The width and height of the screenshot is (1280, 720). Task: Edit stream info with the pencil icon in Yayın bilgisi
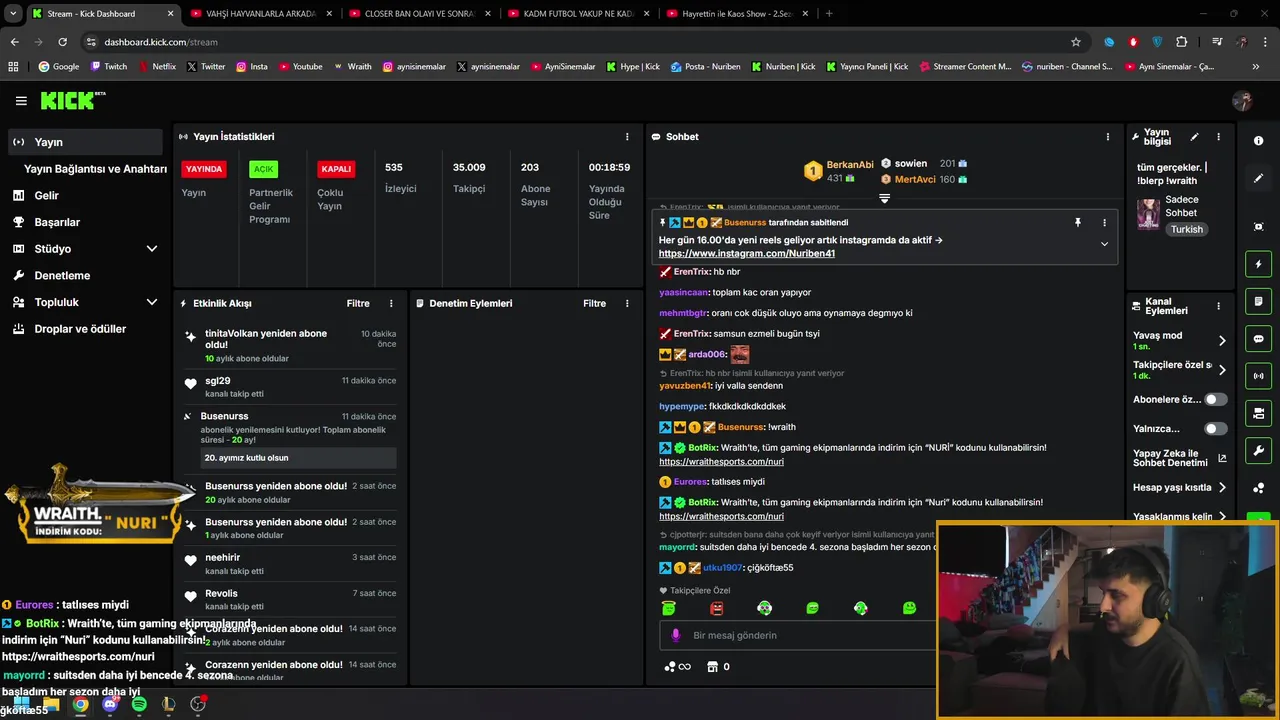coord(1194,137)
